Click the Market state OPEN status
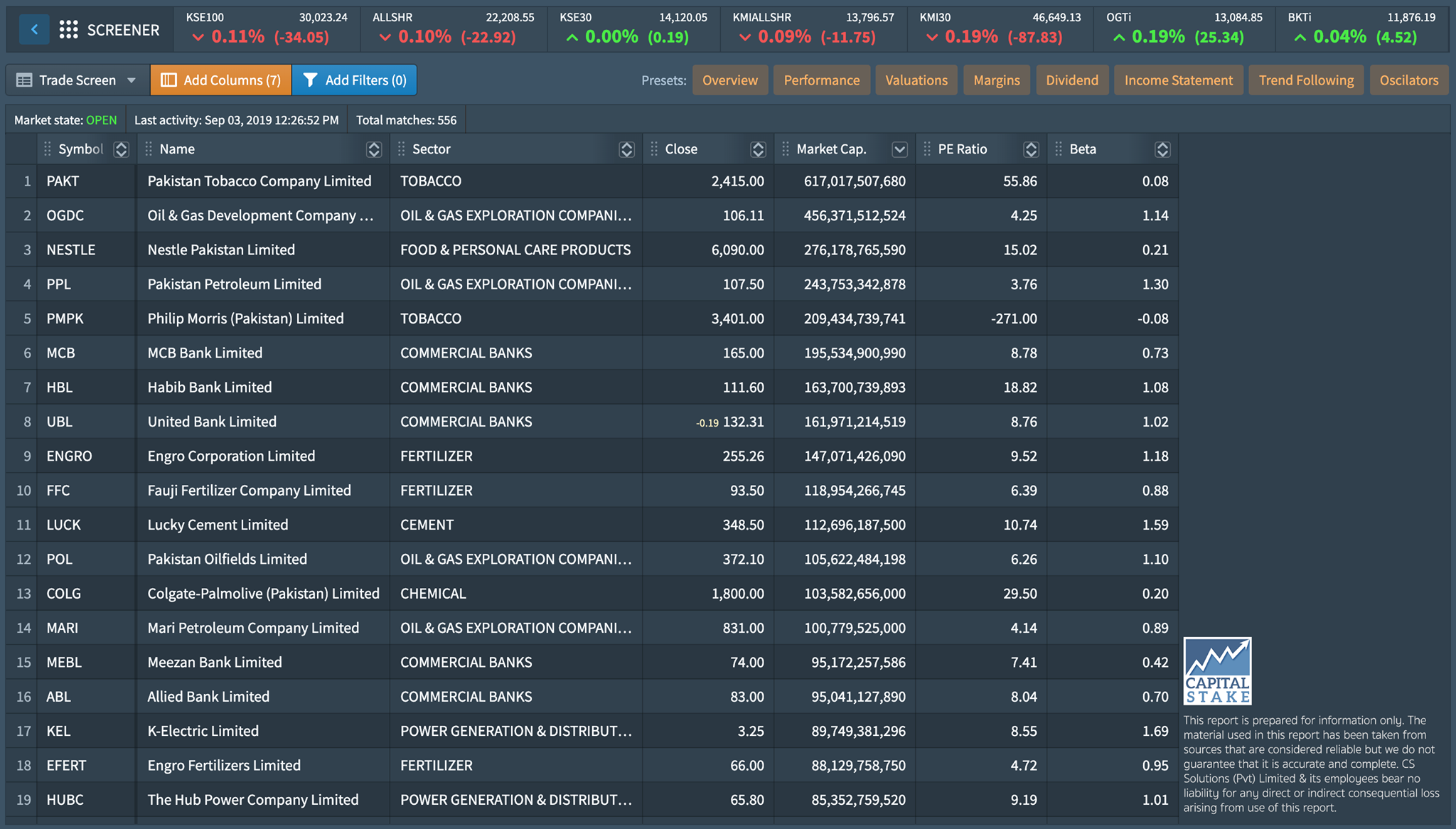Viewport: 1456px width, 829px height. (x=101, y=120)
